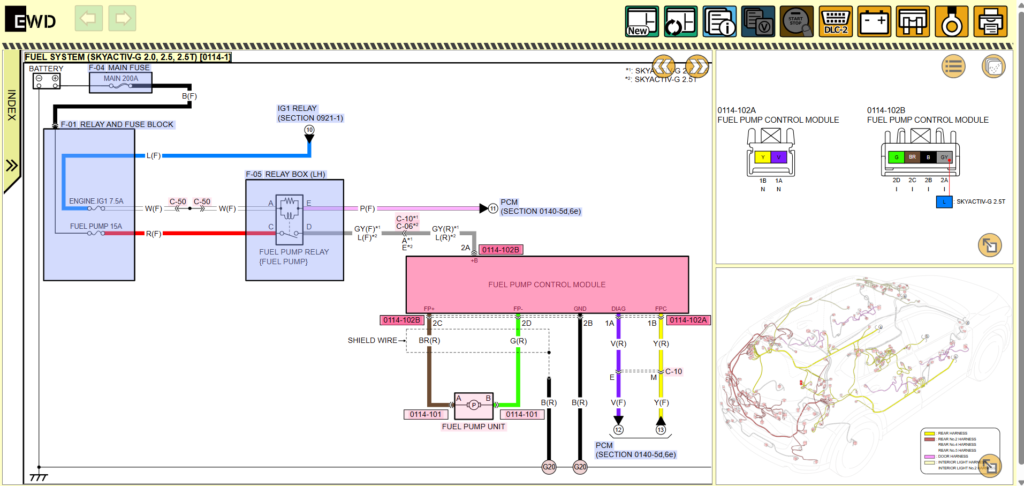Screen dimensions: 1024x486
Task: Click the 'FUEL PUMP 15A' fuse label
Action: point(95,227)
